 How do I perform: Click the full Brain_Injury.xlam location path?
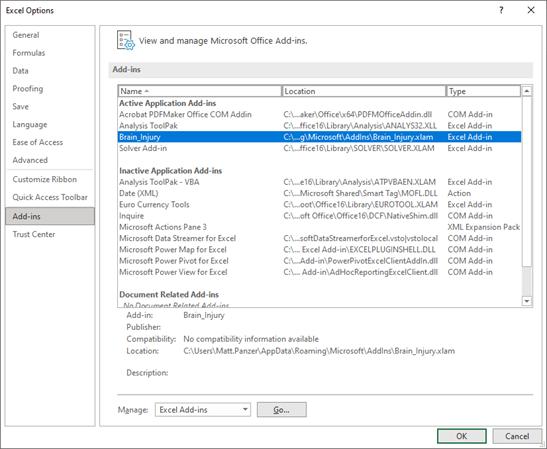(319, 351)
